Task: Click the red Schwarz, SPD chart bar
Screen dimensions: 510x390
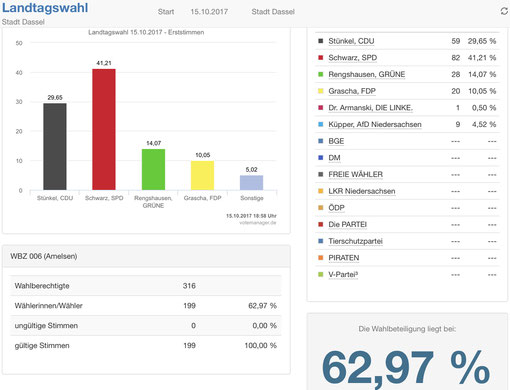Action: click(104, 129)
